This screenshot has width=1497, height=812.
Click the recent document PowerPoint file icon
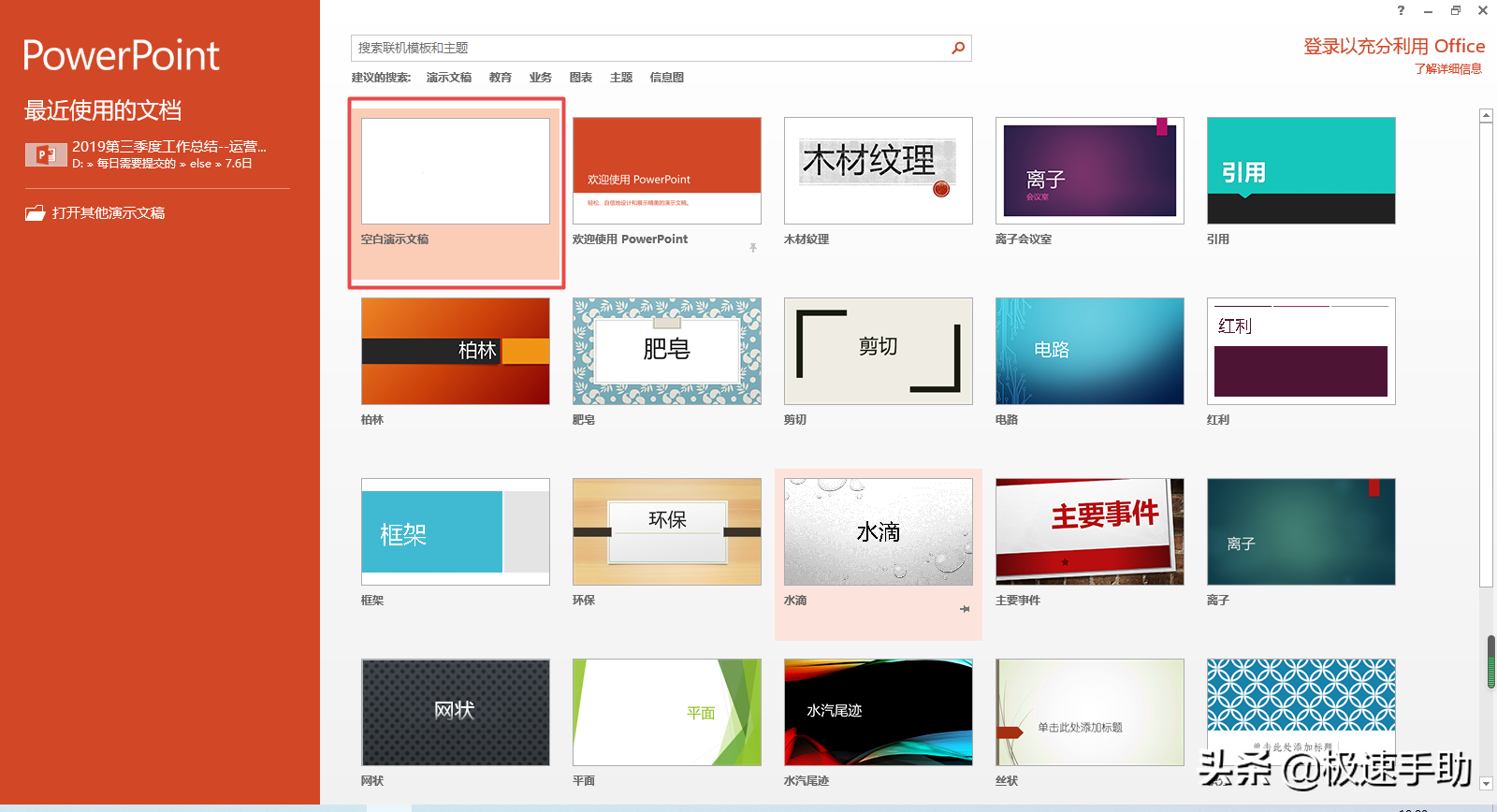pos(46,154)
